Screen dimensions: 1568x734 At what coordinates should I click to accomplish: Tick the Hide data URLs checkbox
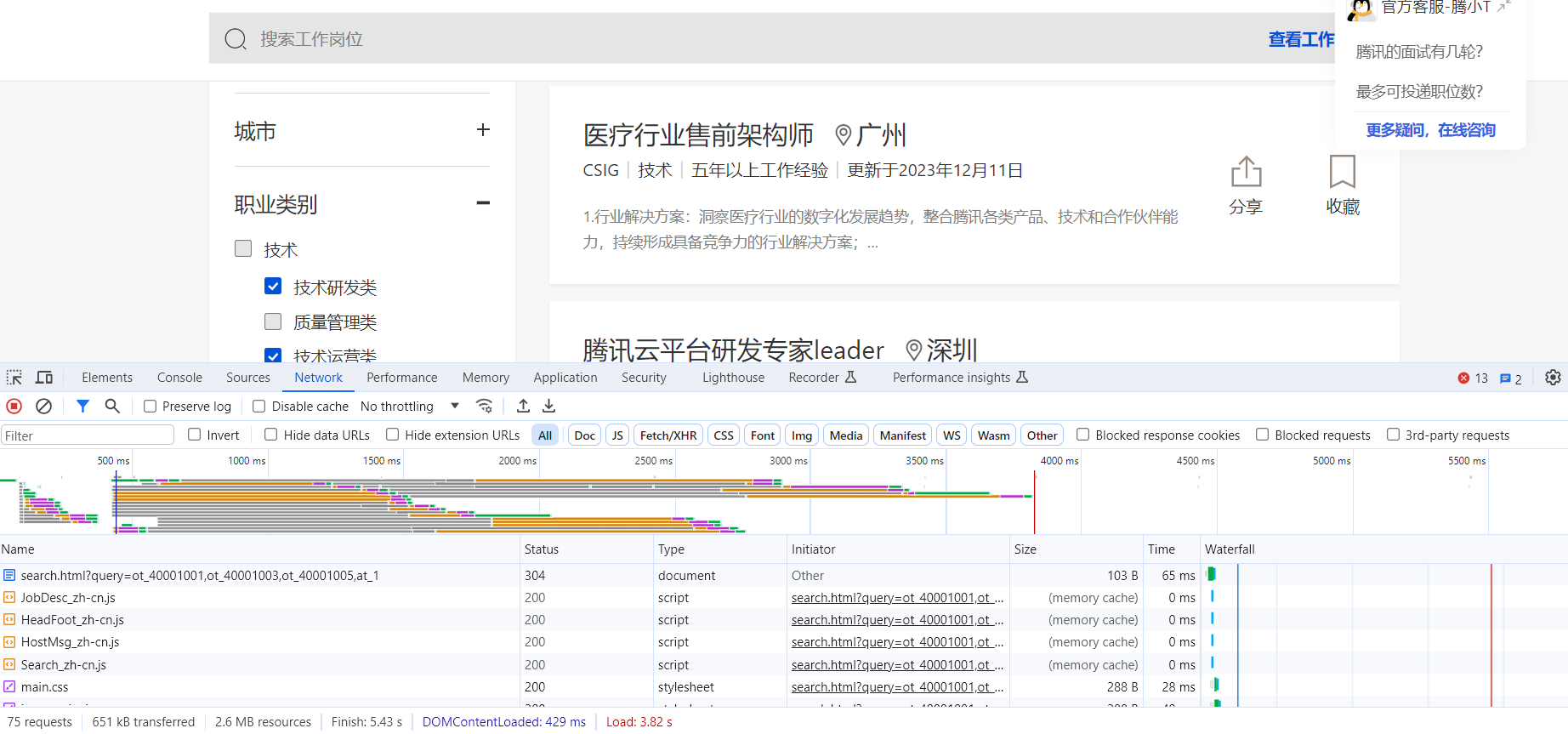coord(271,435)
